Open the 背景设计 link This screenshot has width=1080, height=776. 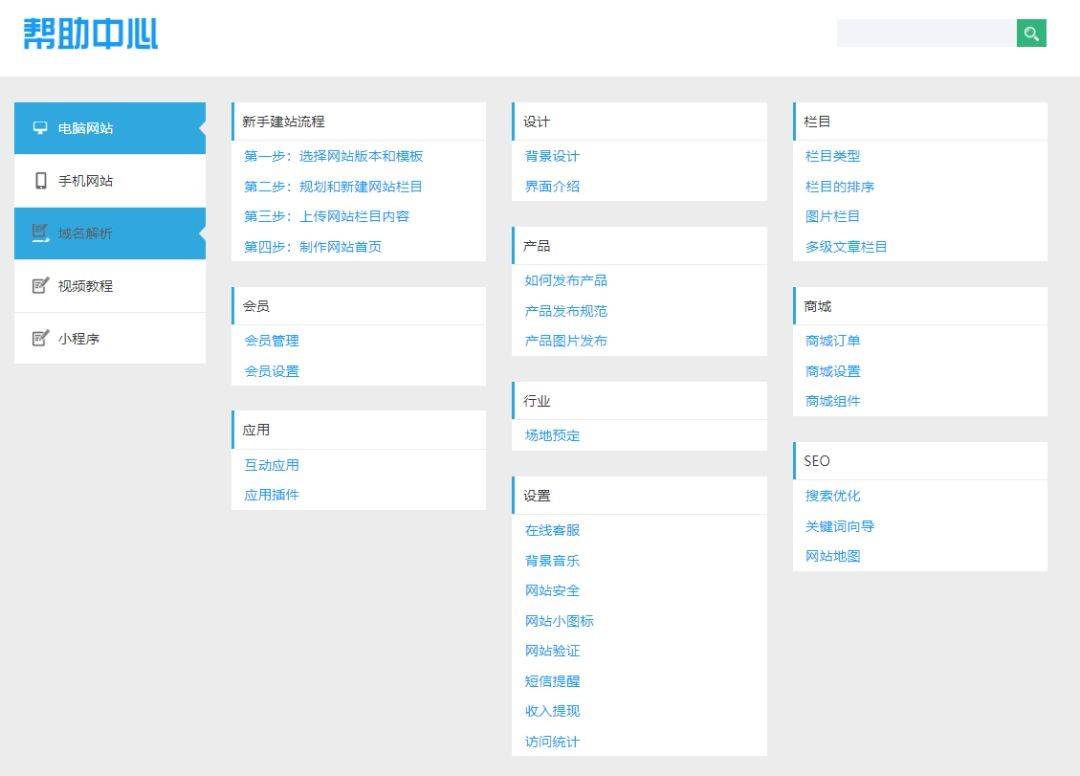tap(552, 156)
